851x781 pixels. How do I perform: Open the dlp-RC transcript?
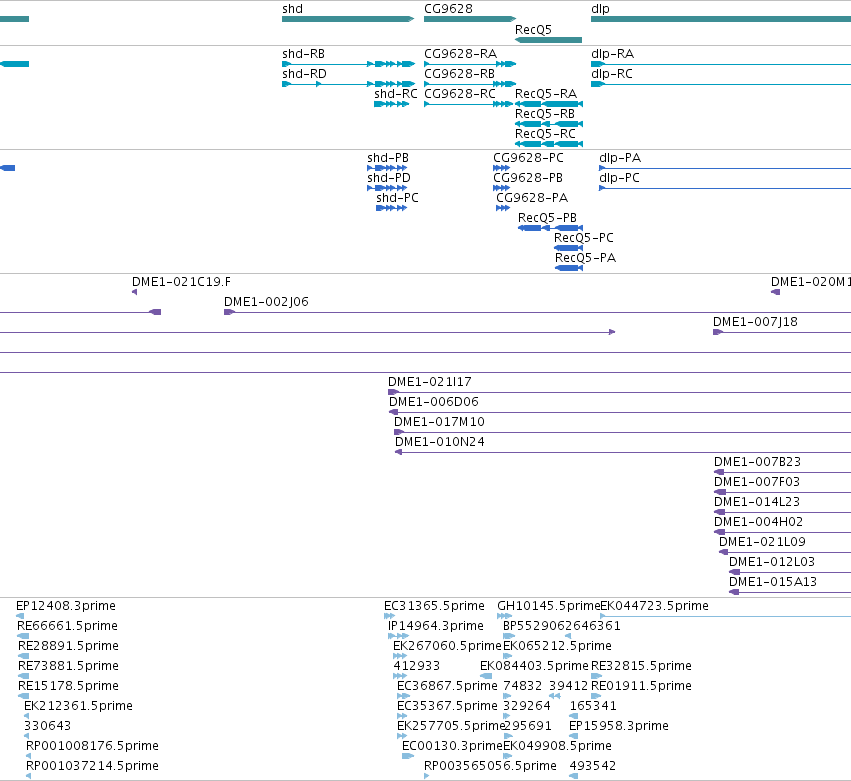(x=721, y=84)
